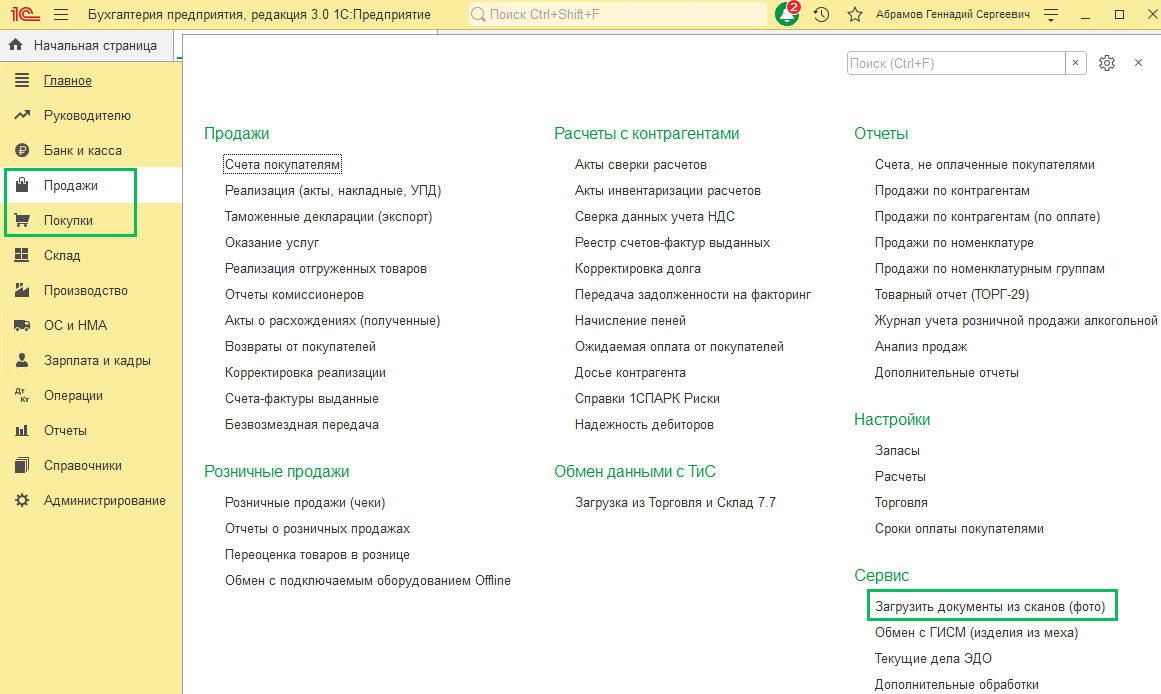Screen dimensions: 1161x694
Task: Click the Покупки cart icon
Action: [x=22, y=220]
